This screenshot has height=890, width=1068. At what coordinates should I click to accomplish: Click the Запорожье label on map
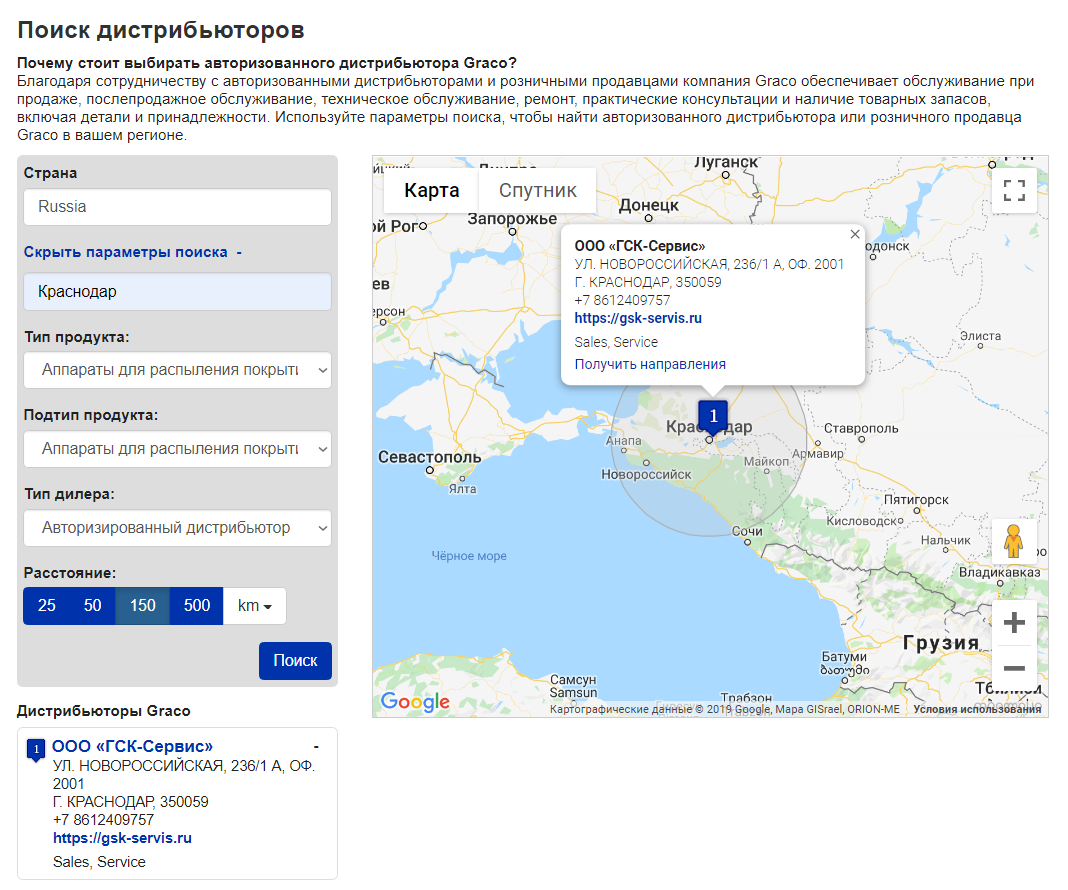pos(512,219)
